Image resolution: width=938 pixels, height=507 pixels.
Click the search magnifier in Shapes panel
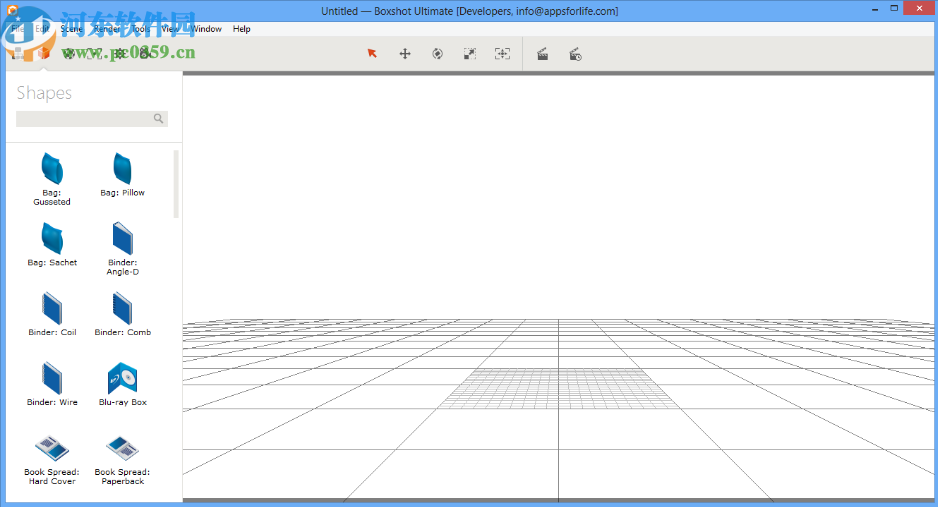pos(158,119)
